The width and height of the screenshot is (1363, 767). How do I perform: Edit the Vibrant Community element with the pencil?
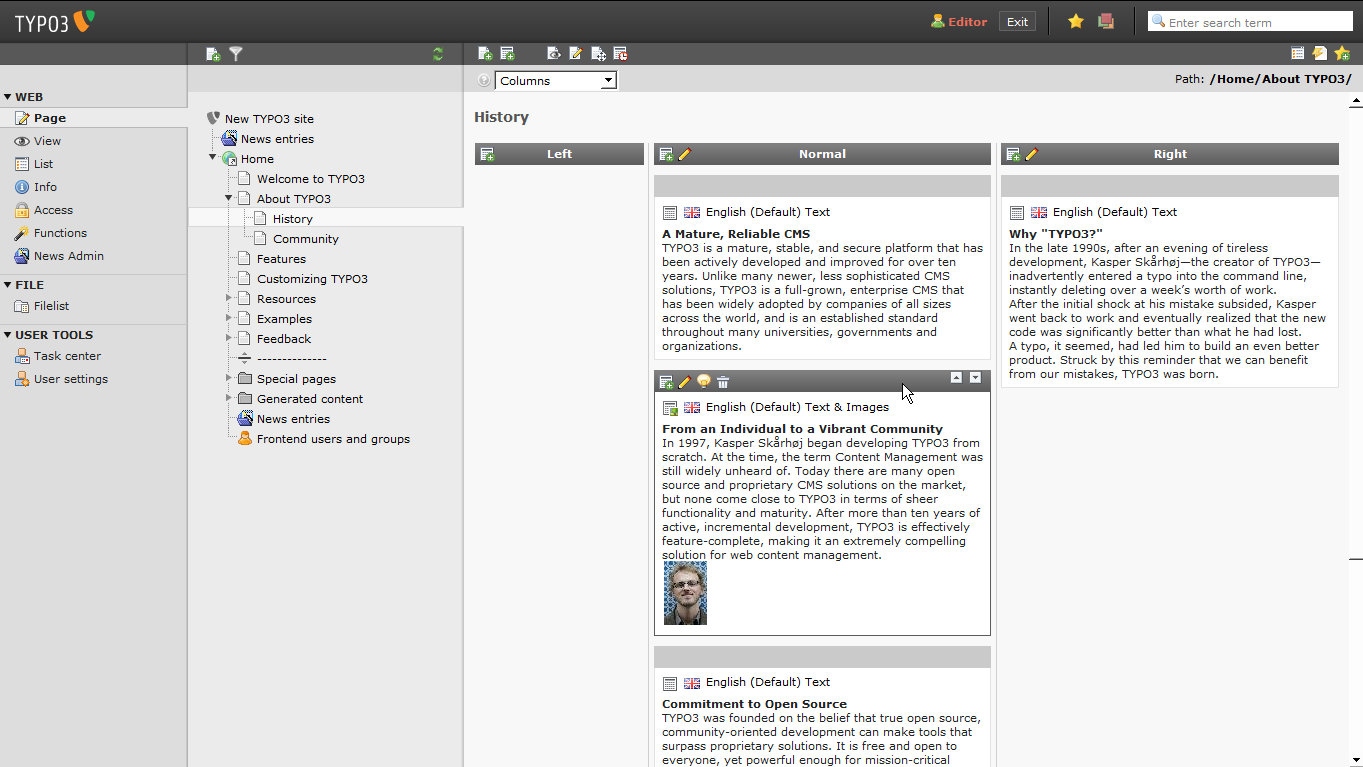click(x=685, y=382)
